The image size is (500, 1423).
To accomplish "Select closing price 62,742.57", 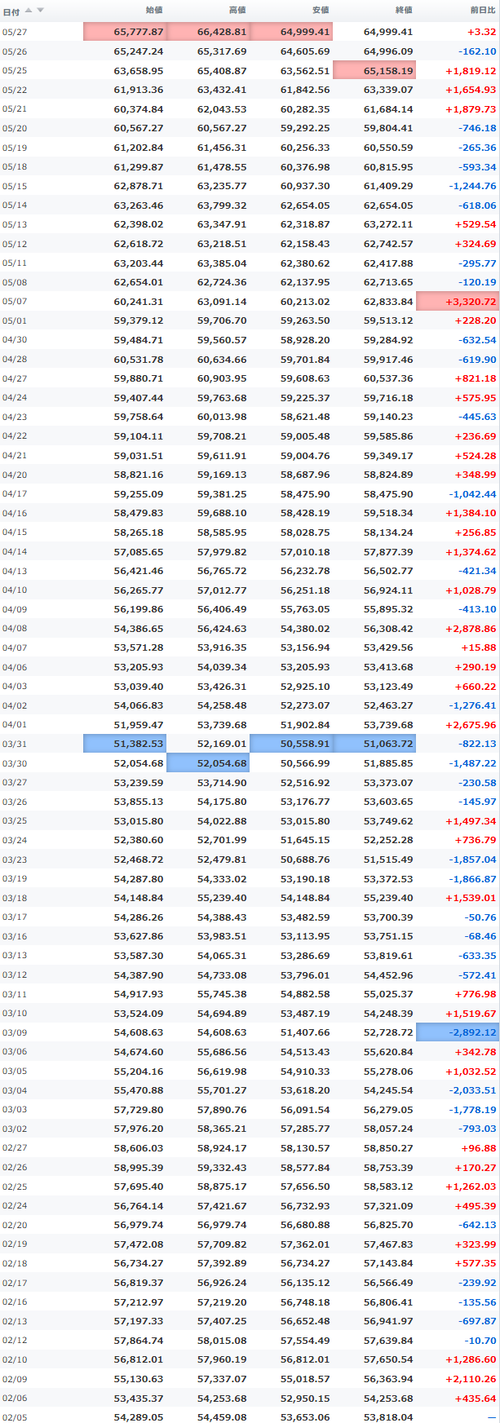I will 388,244.
